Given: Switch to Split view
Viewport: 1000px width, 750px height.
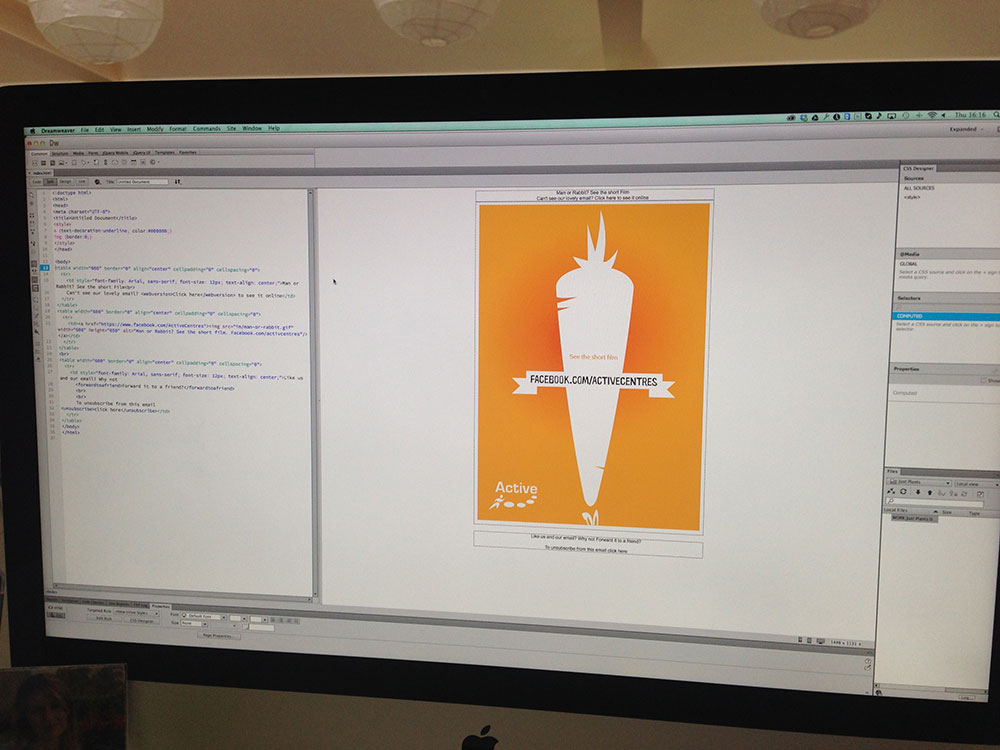Looking at the screenshot, I should click(50, 182).
